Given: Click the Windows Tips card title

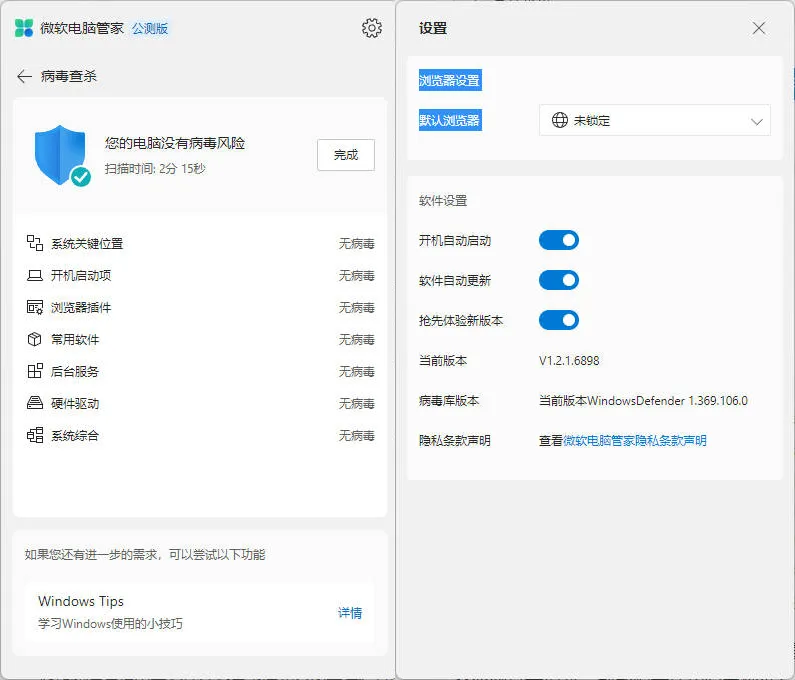Looking at the screenshot, I should 81,601.
